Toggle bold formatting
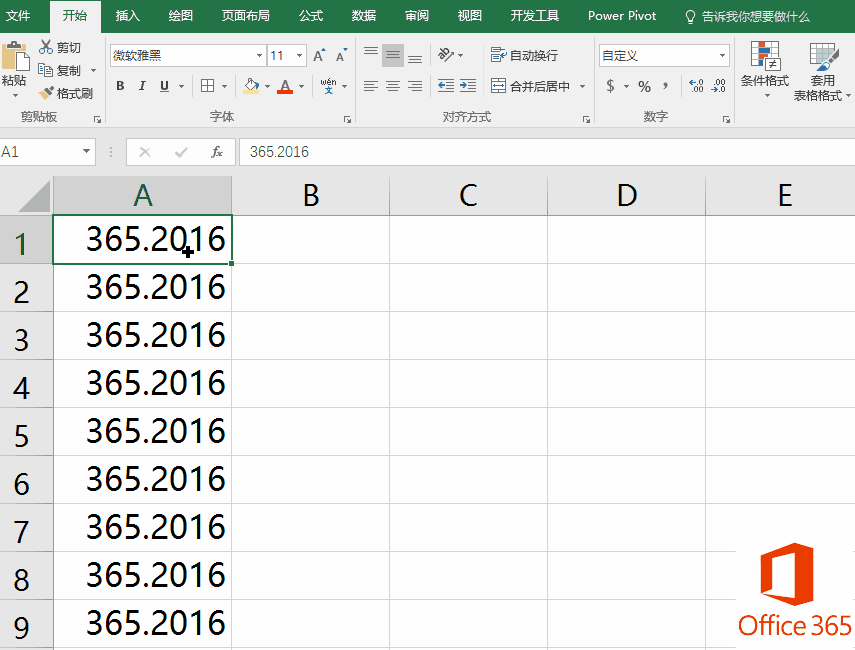Screen dimensions: 855x650 coord(120,86)
